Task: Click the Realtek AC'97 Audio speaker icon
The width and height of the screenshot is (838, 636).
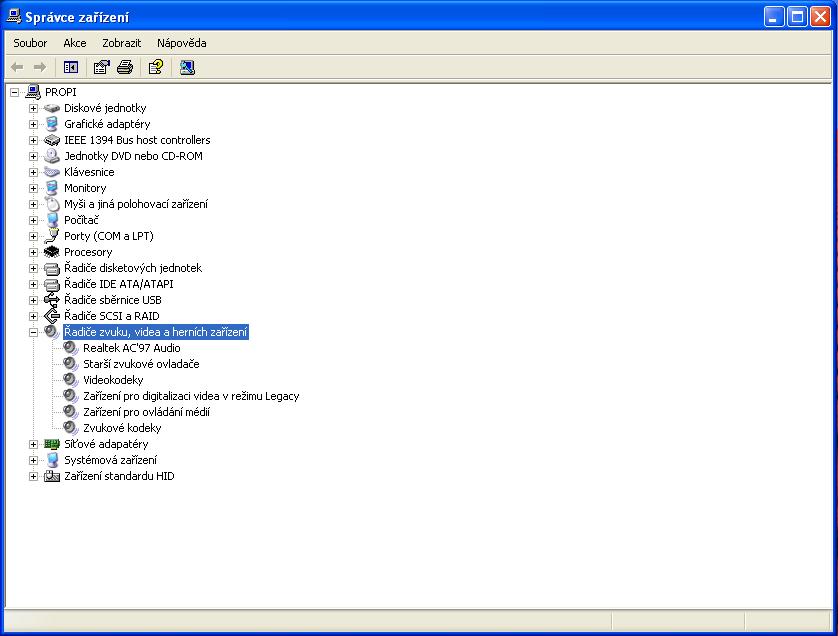Action: point(71,348)
